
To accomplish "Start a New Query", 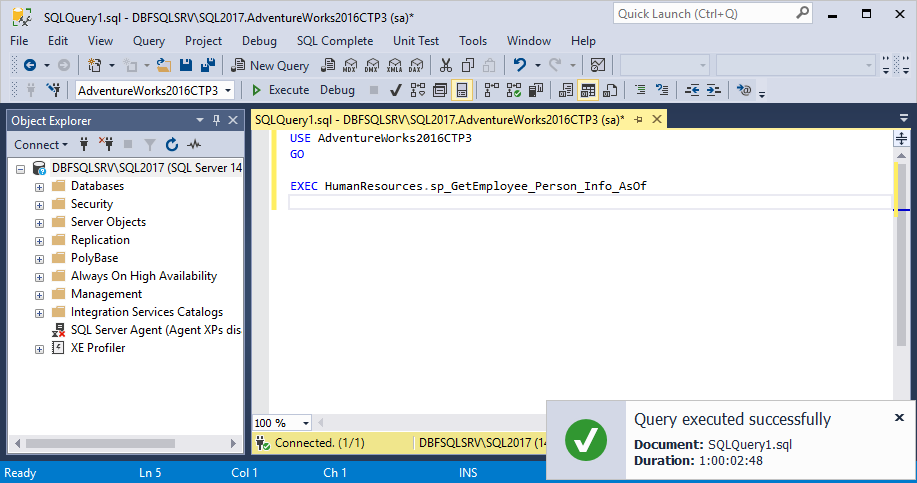I will [x=270, y=65].
